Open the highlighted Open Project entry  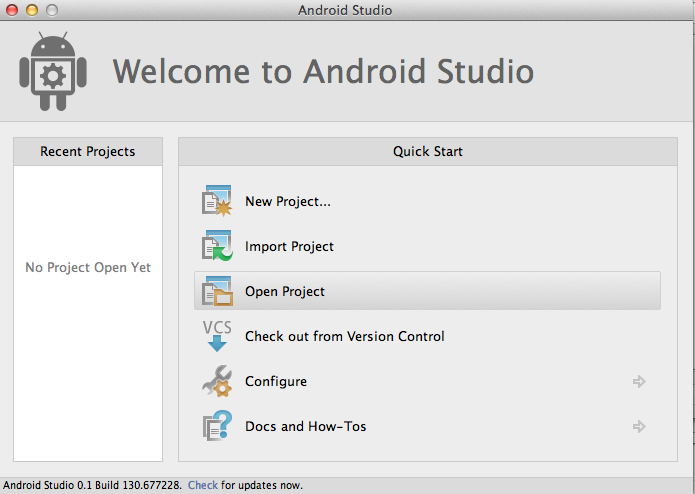(x=427, y=291)
